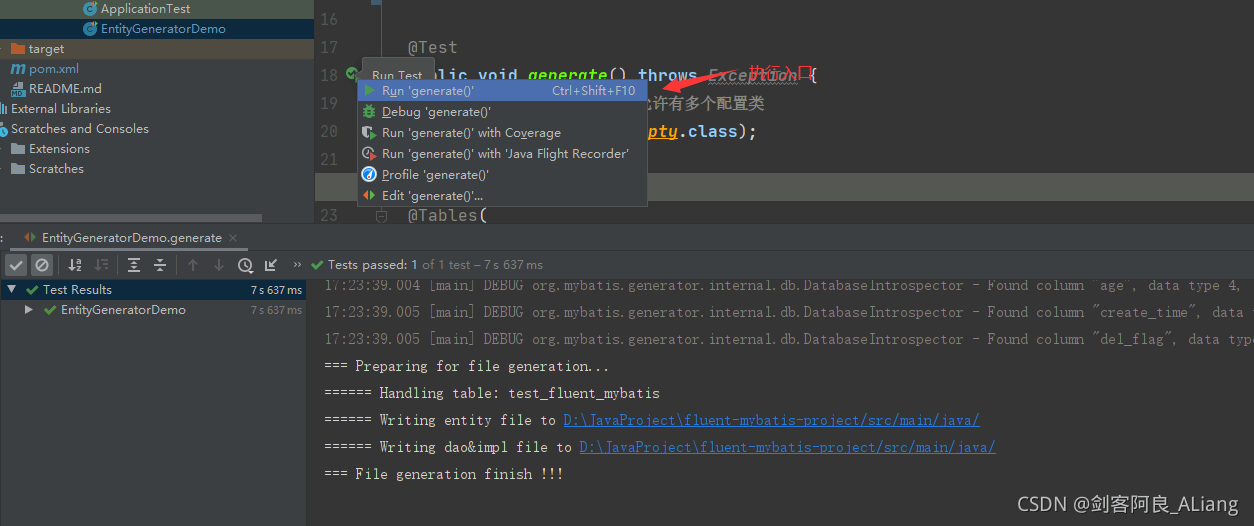
Task: Choose Profile 'generate()' option
Action: pos(502,175)
